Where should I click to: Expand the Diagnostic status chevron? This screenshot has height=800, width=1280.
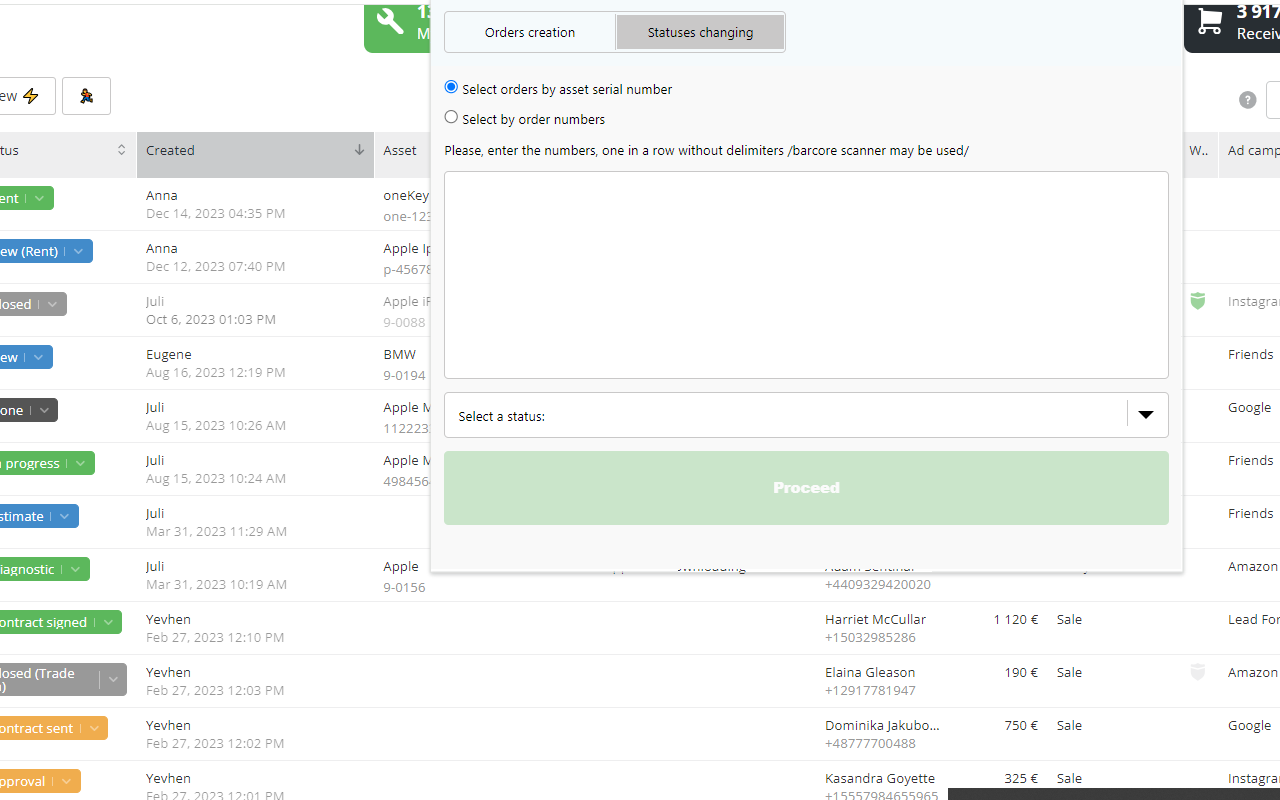click(x=75, y=569)
